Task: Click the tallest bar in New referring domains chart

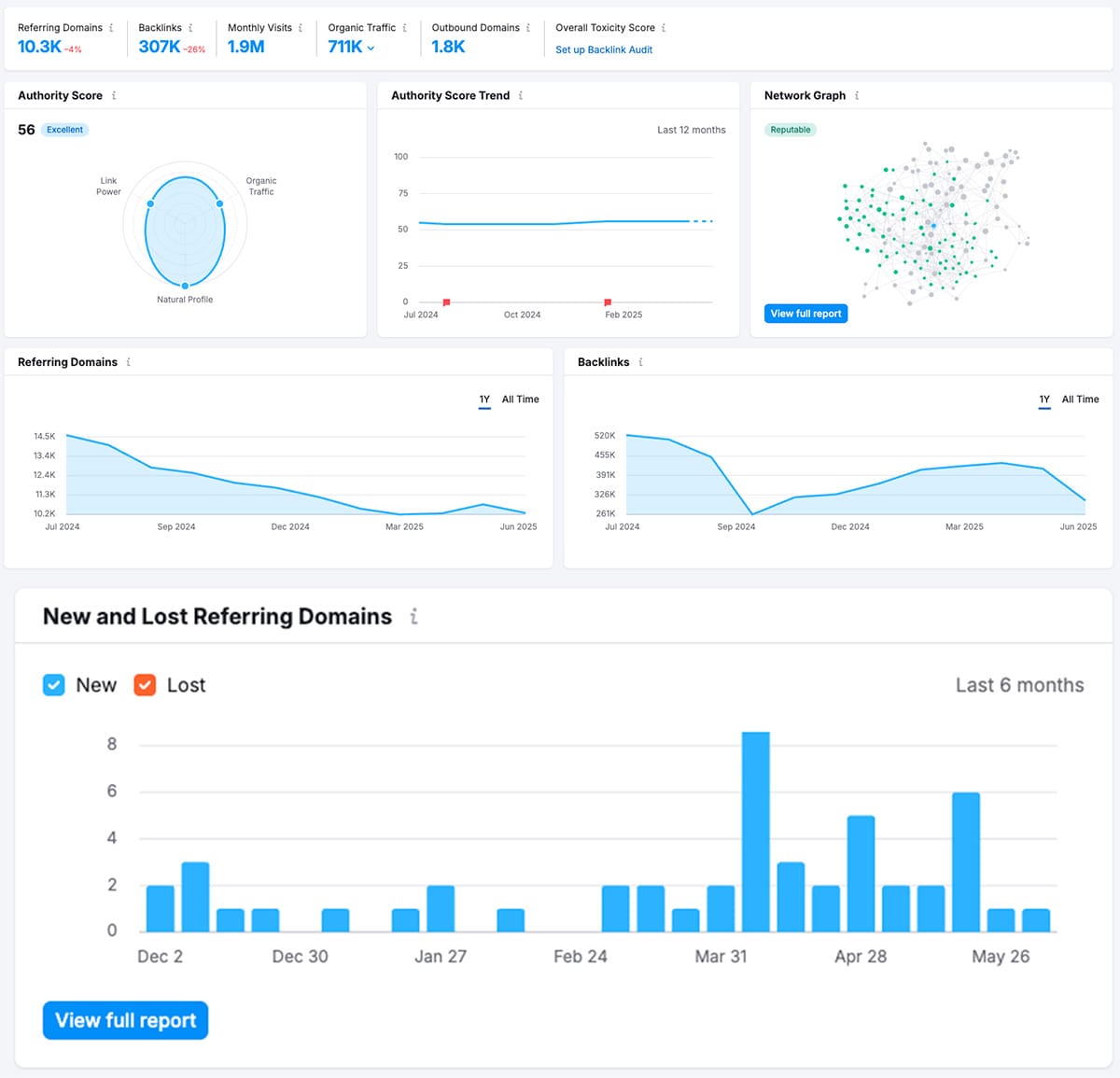Action: 755,831
